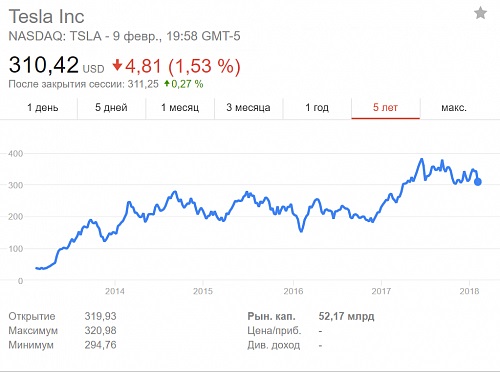Screen dimensions: 500x372
Task: Switch to 5 дней range
Action: coord(111,108)
